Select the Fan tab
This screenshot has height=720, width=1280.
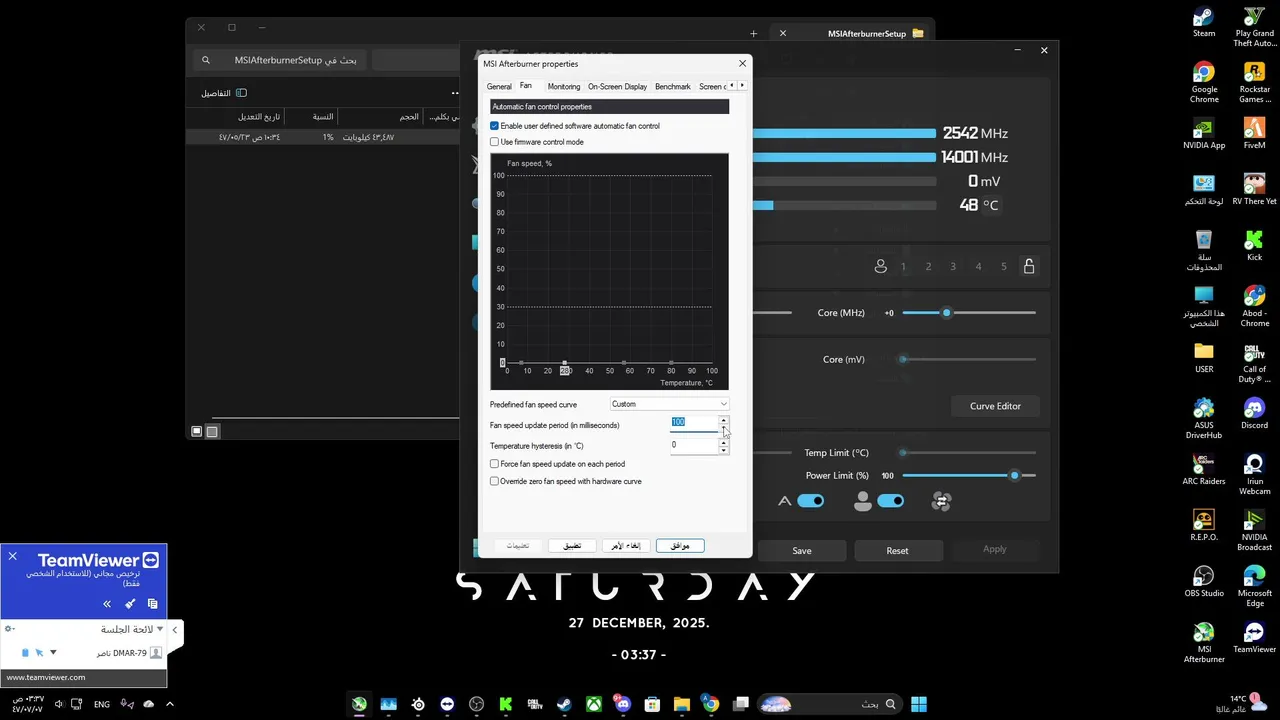click(526, 86)
